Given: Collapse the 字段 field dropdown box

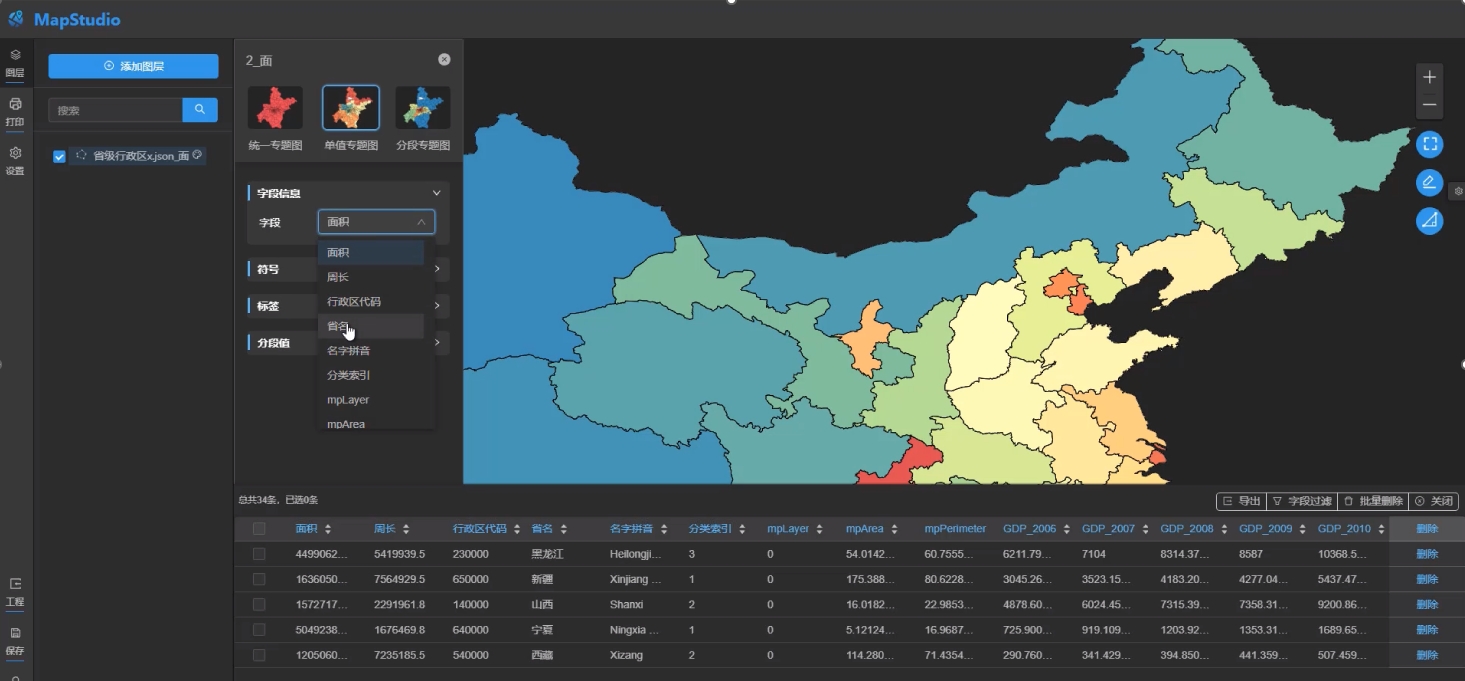Looking at the screenshot, I should (x=376, y=222).
